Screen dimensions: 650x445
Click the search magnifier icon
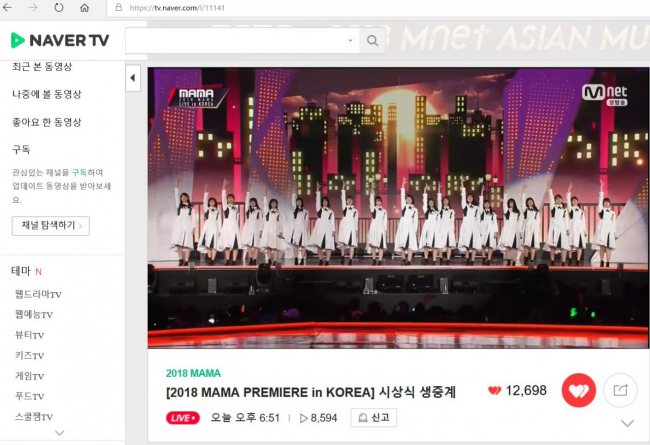pos(372,41)
